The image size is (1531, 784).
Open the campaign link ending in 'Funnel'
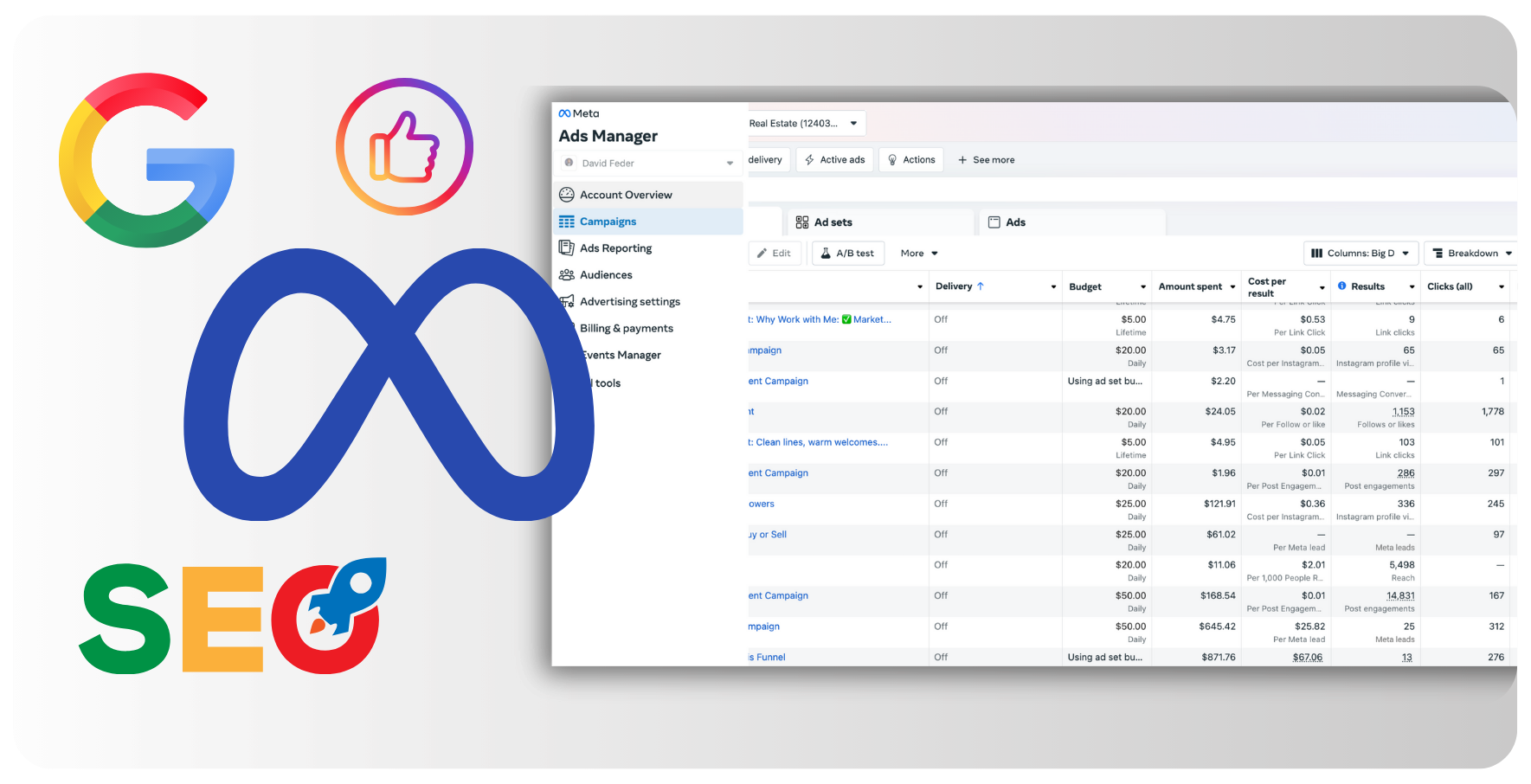pyautogui.click(x=767, y=658)
